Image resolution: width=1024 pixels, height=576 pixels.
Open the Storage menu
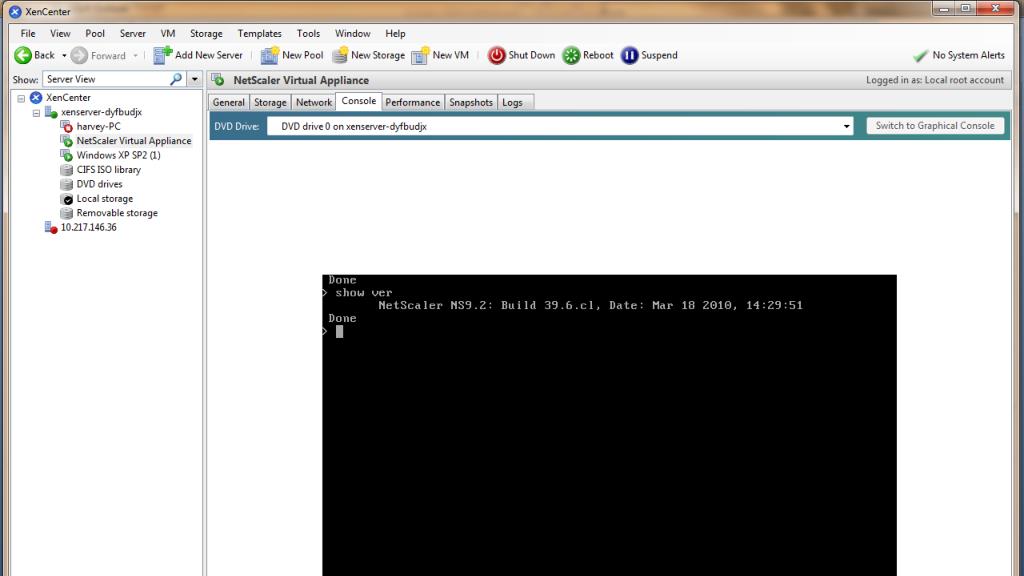point(206,33)
